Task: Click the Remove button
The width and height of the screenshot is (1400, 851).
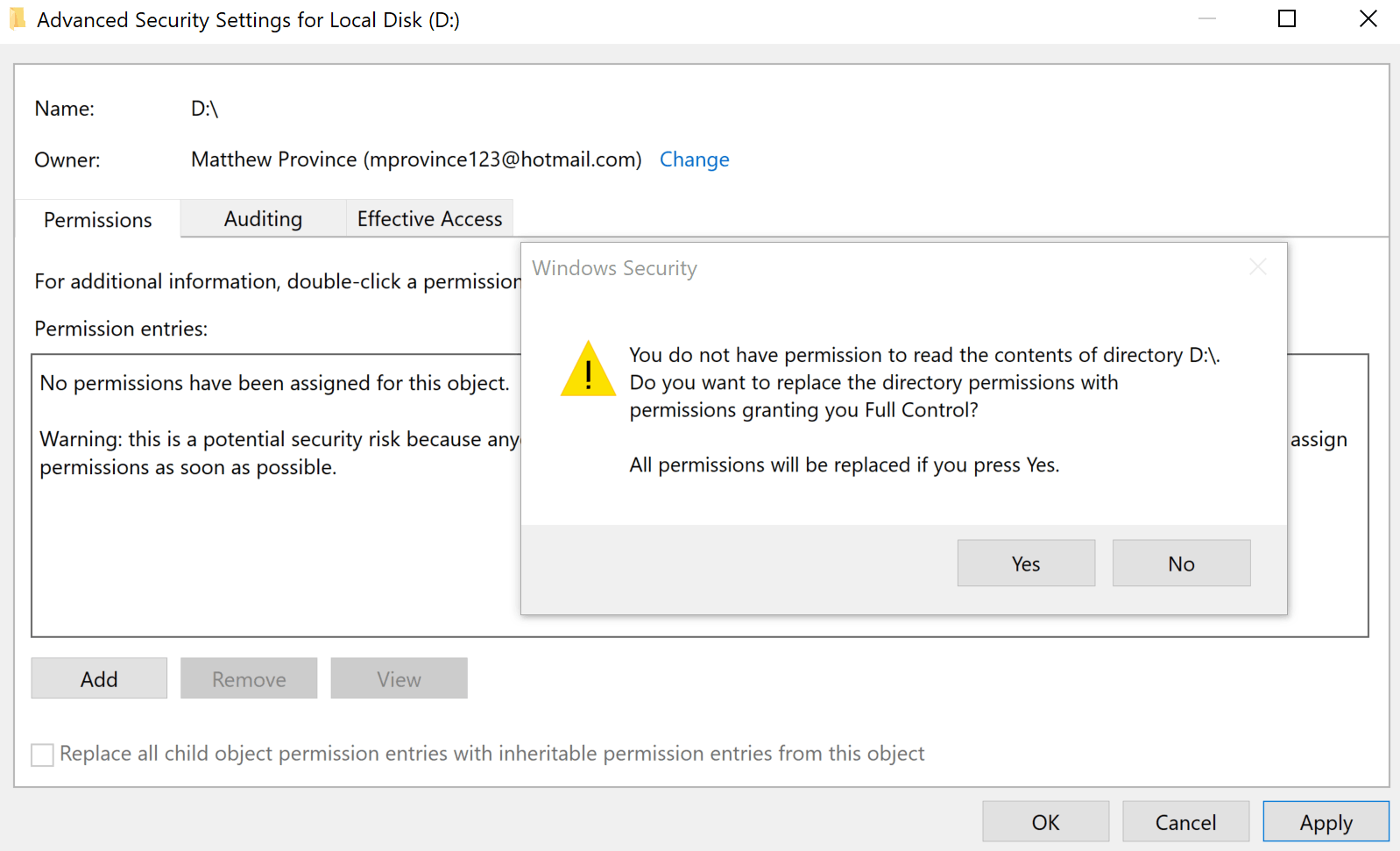Action: click(249, 679)
